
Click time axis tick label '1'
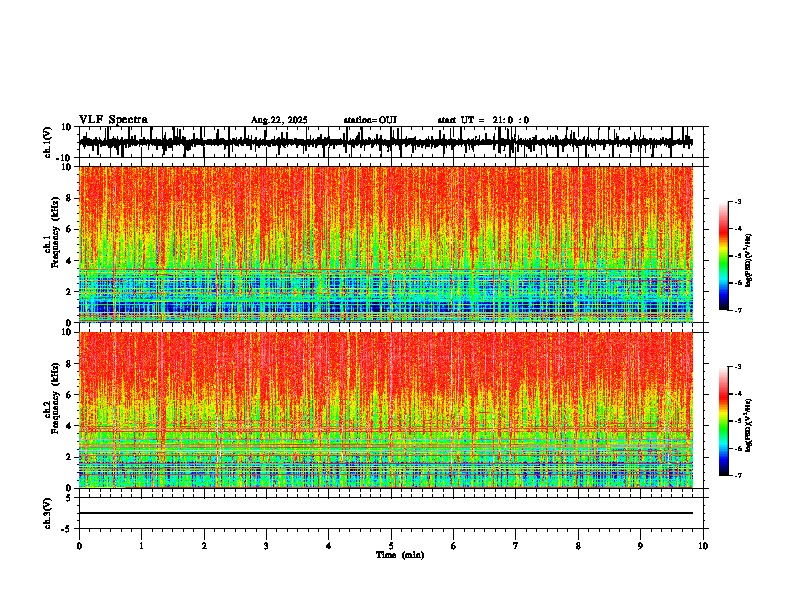(x=141, y=546)
